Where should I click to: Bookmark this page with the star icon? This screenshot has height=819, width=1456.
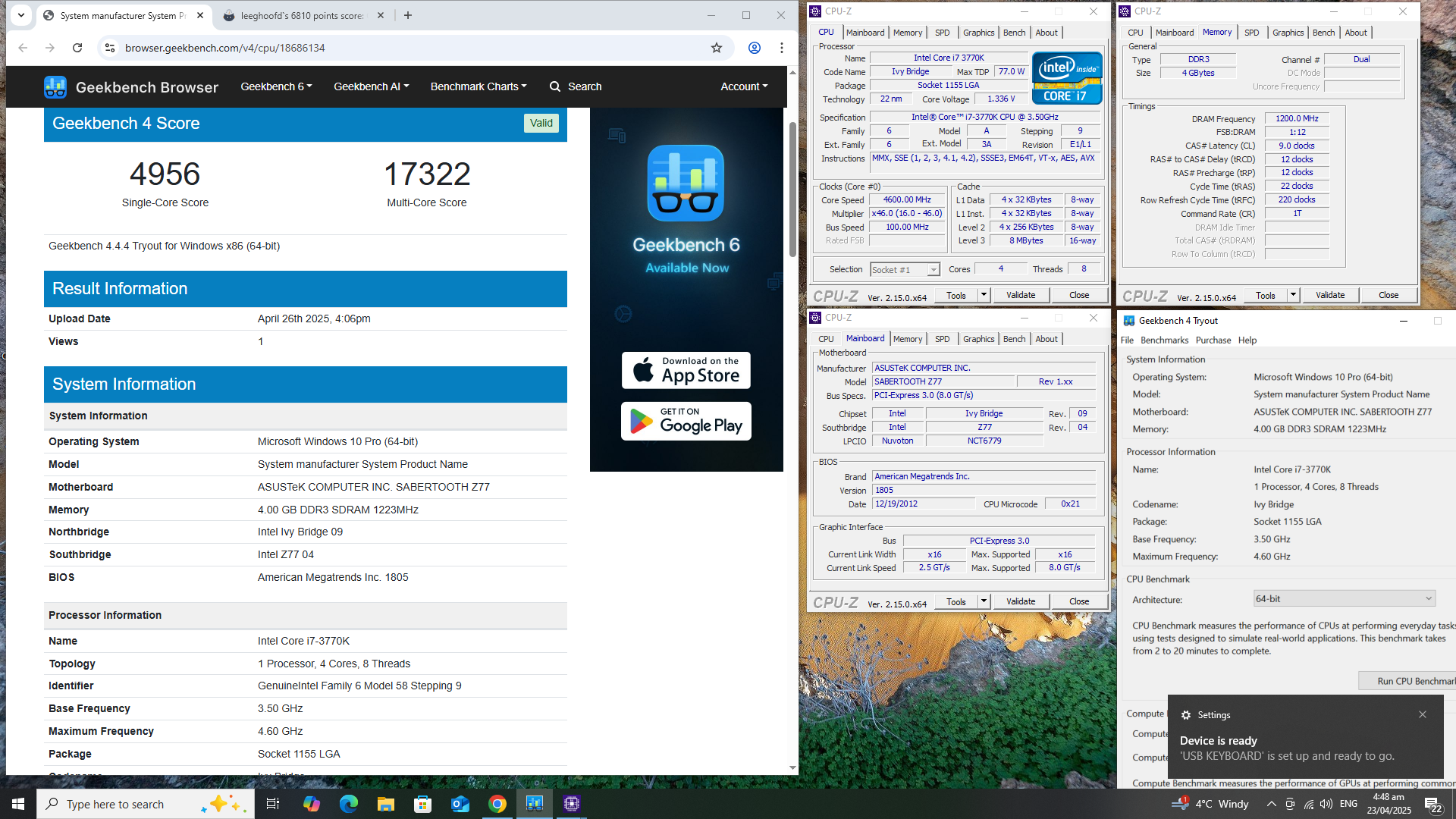(717, 48)
